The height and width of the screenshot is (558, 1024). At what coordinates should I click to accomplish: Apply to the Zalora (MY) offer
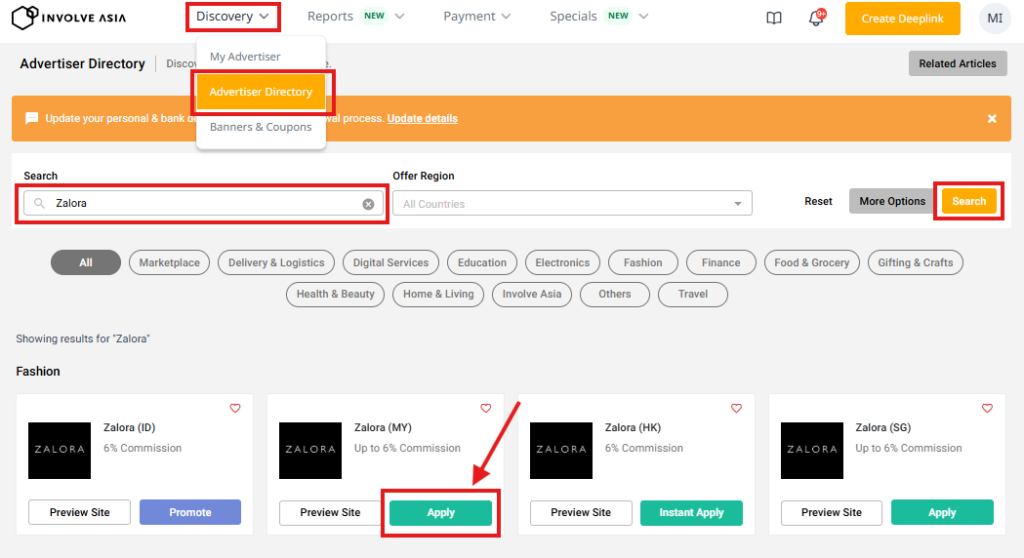pos(441,513)
